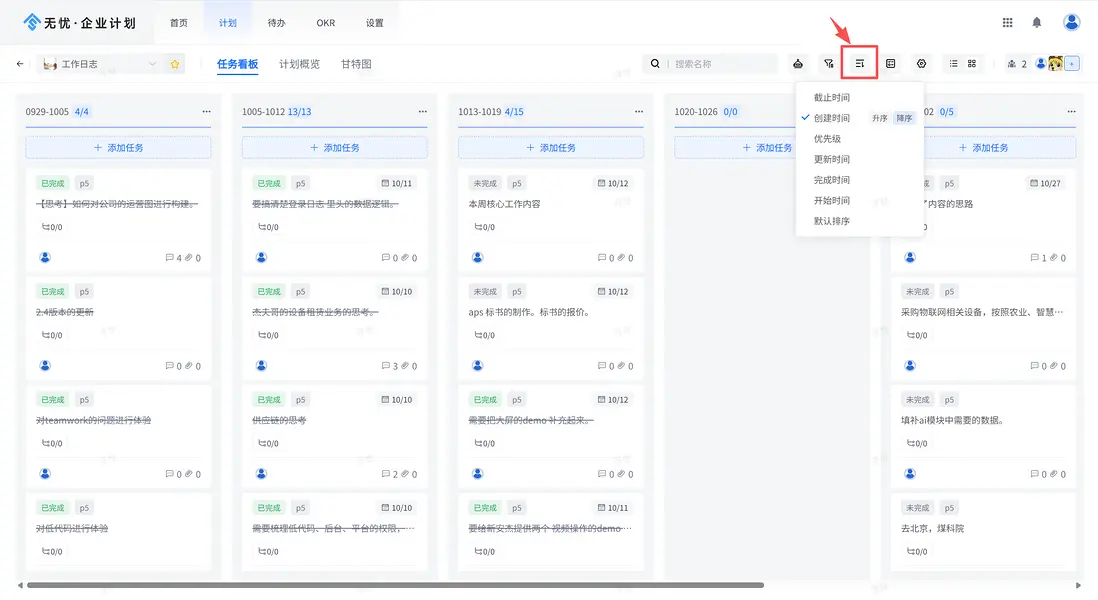The image size is (1098, 600).
Task: Open the filter funnel icon
Action: coord(828,64)
